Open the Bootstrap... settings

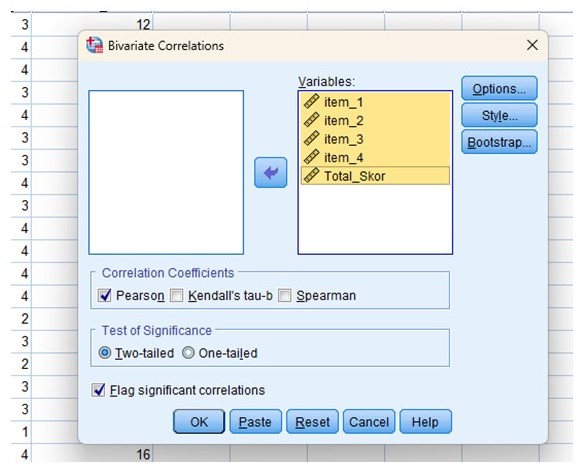pyautogui.click(x=499, y=142)
